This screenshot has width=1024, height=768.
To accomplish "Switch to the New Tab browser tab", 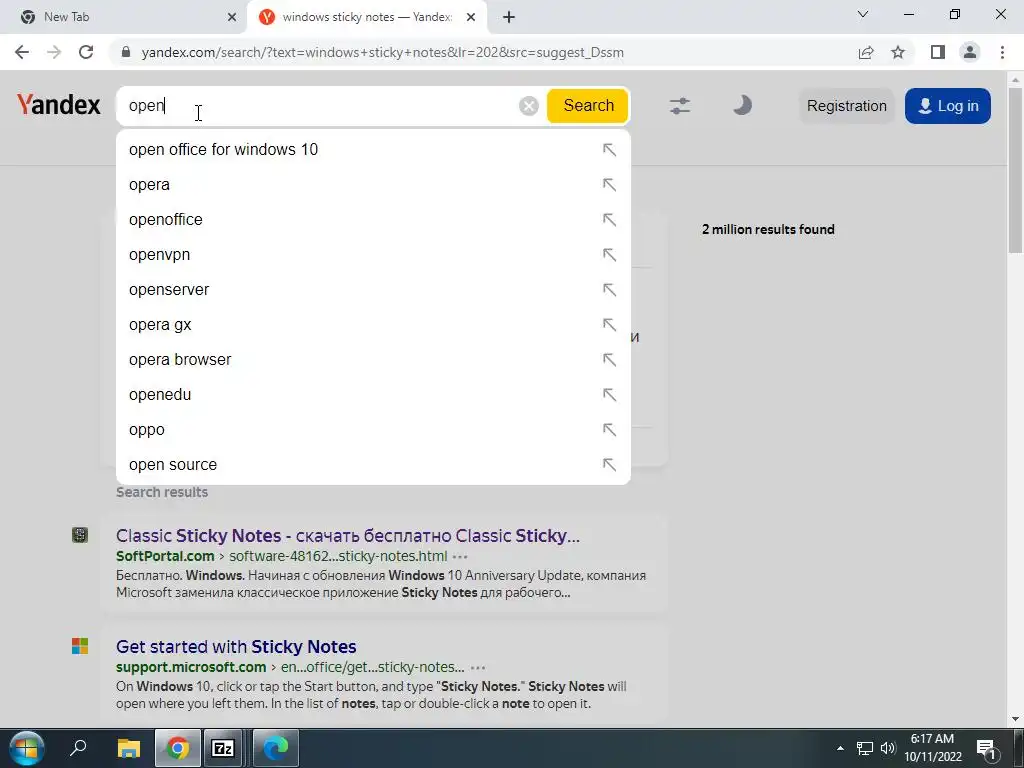I will click(x=123, y=17).
